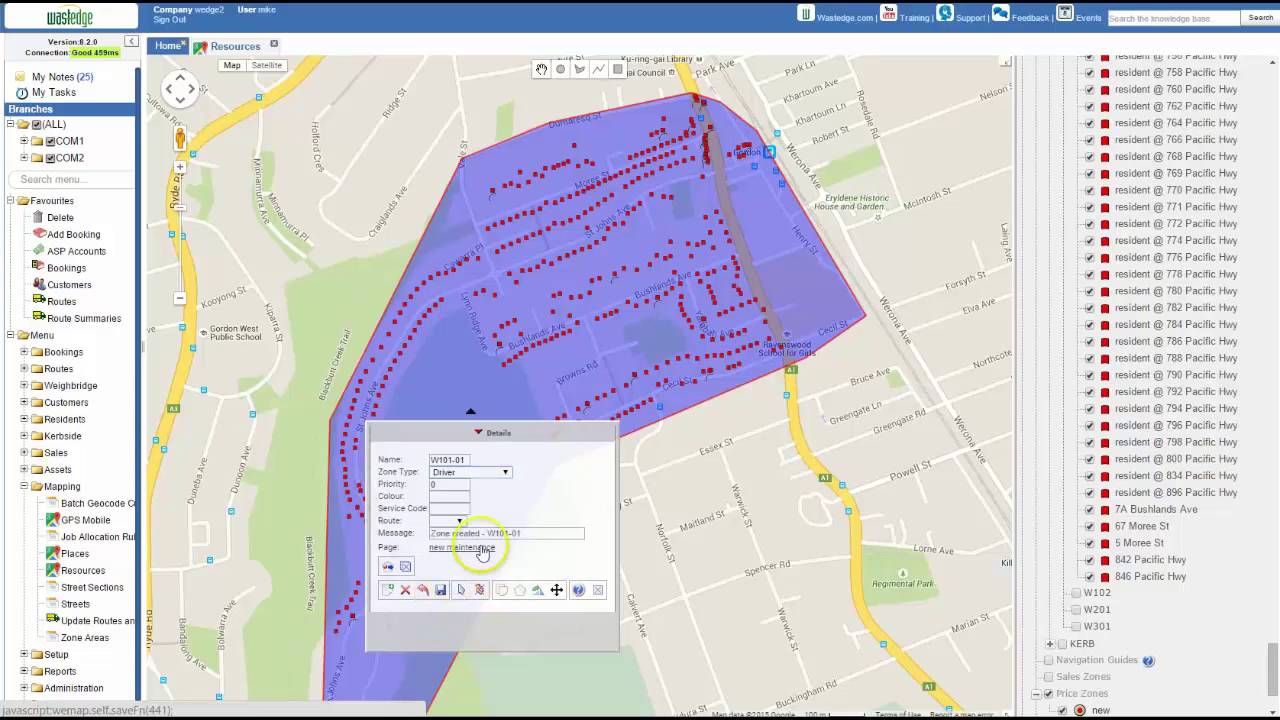The image size is (1280, 720).
Task: Select the polygon drawing tool above the map
Action: pyautogui.click(x=579, y=69)
